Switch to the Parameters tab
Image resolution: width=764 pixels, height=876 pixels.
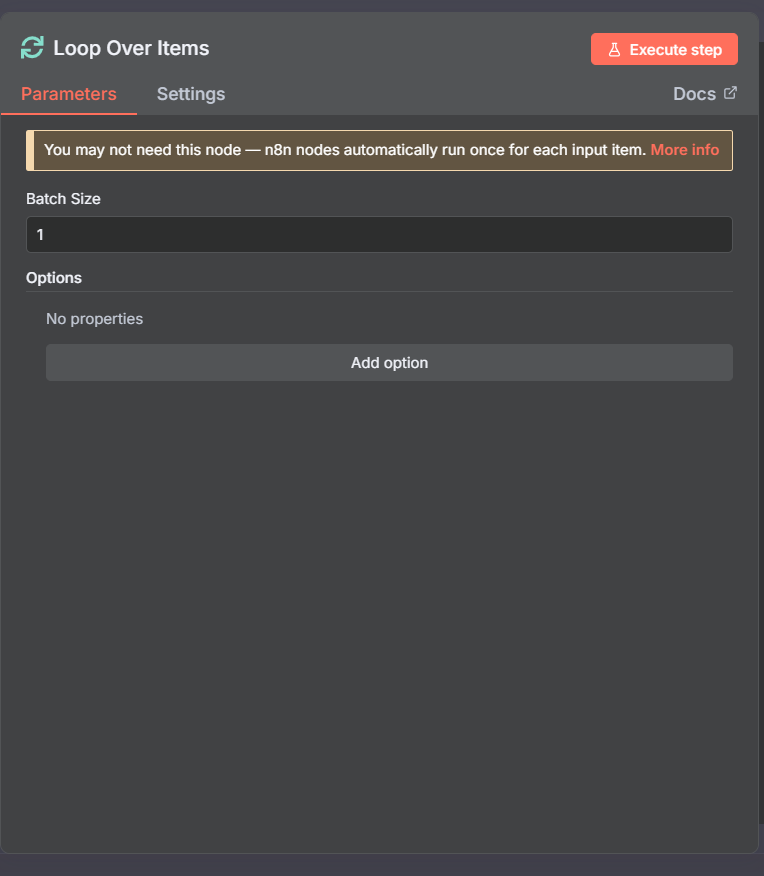[68, 94]
